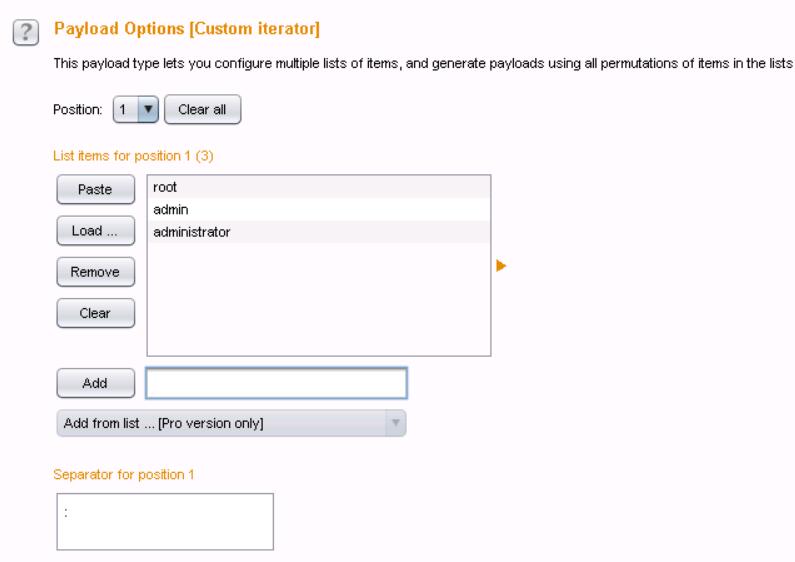Click the Payload Options [Custom iterator] heading
Viewport: 795px width, 562px height.
[x=185, y=31]
